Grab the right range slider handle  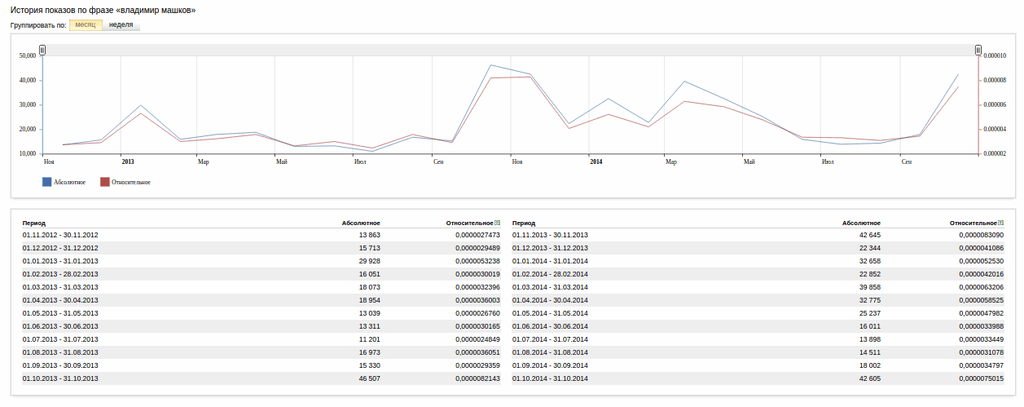pyautogui.click(x=978, y=50)
